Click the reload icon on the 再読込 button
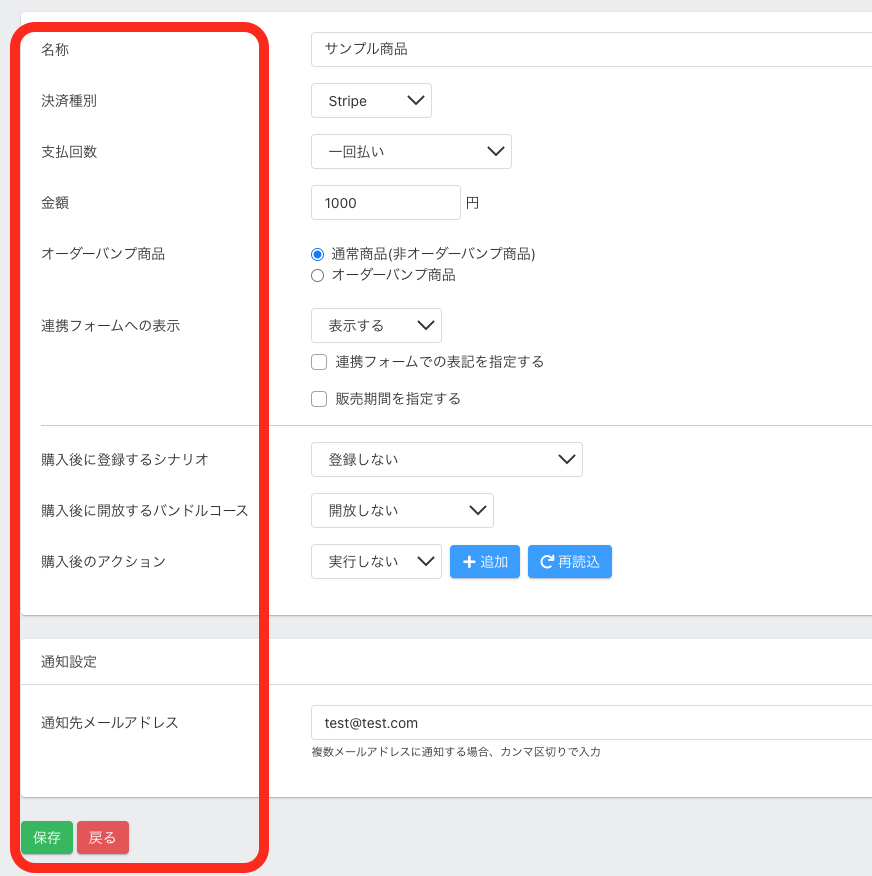The width and height of the screenshot is (872, 876). pos(546,562)
